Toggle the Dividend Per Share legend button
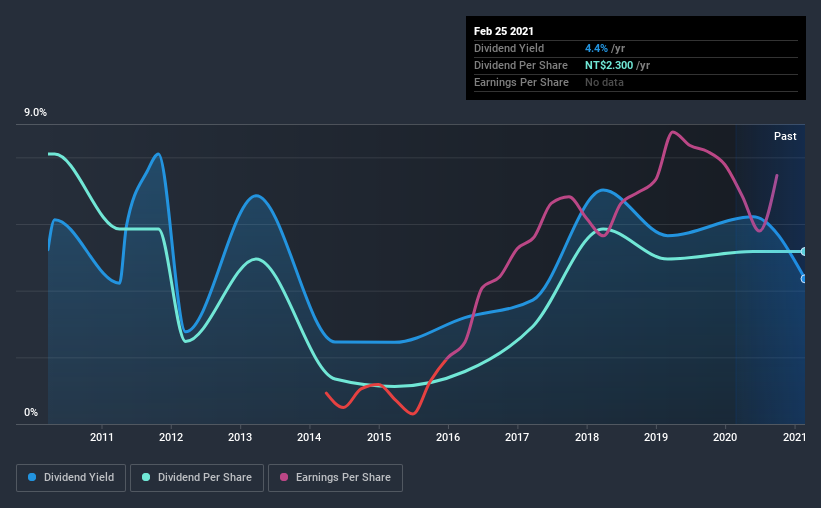The height and width of the screenshot is (508, 821). click(x=197, y=478)
